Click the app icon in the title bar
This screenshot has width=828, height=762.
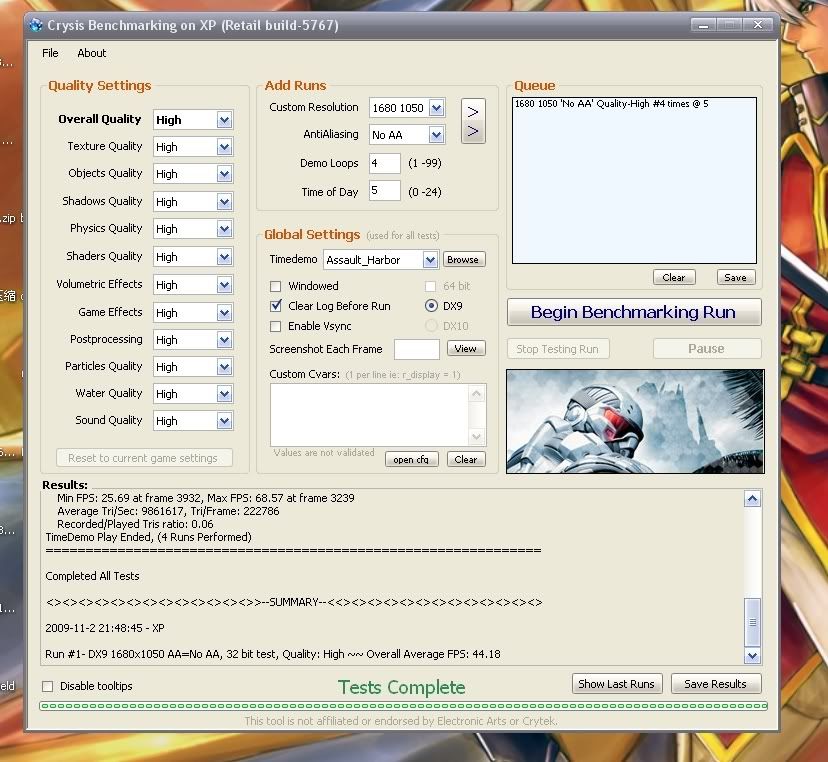[x=35, y=25]
